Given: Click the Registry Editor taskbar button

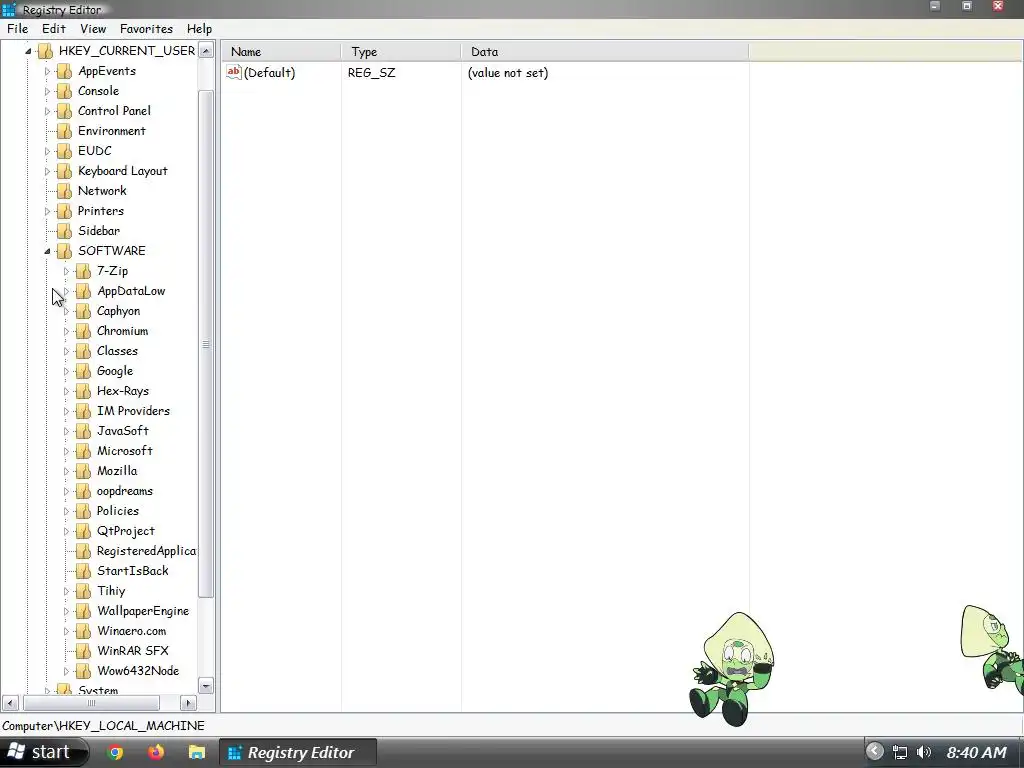Looking at the screenshot, I should click(x=297, y=752).
